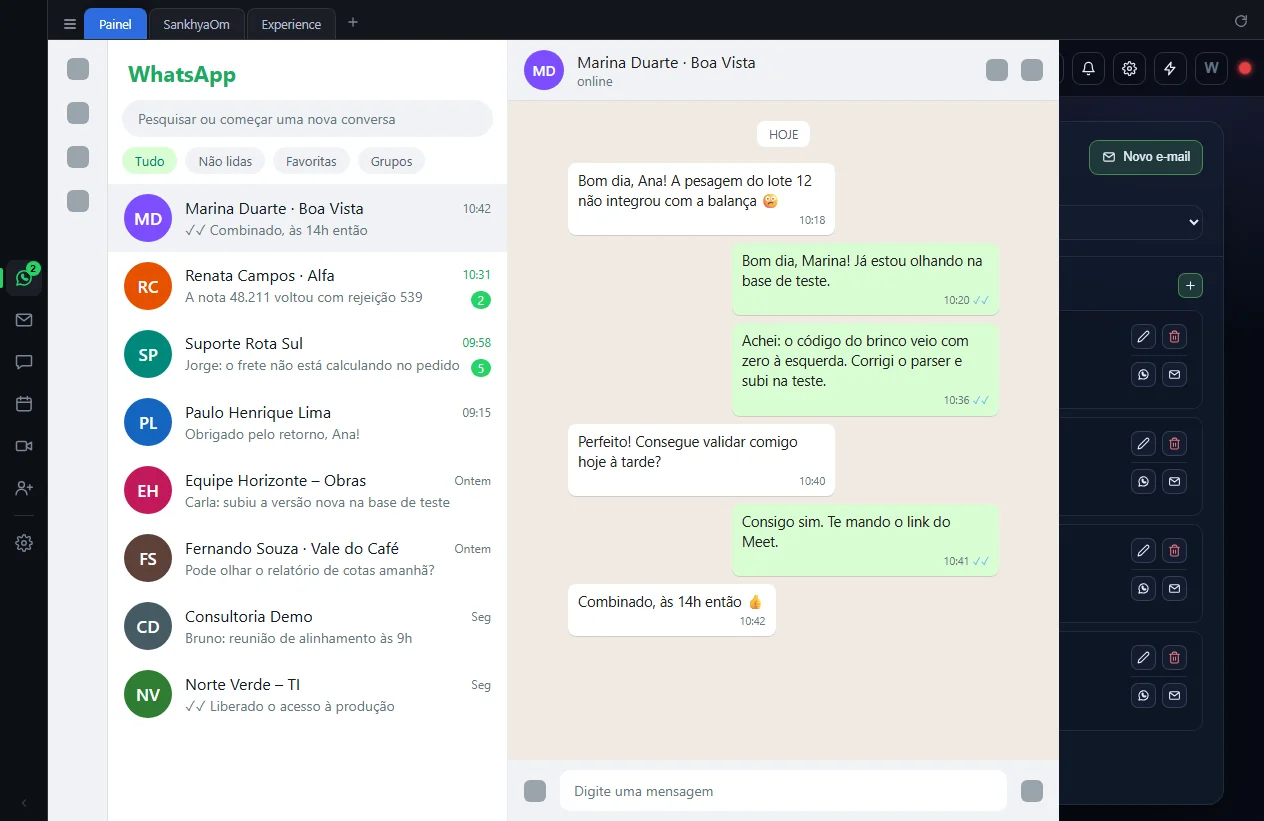
Task: Switch to the SankhyaOm tab
Action: (196, 24)
